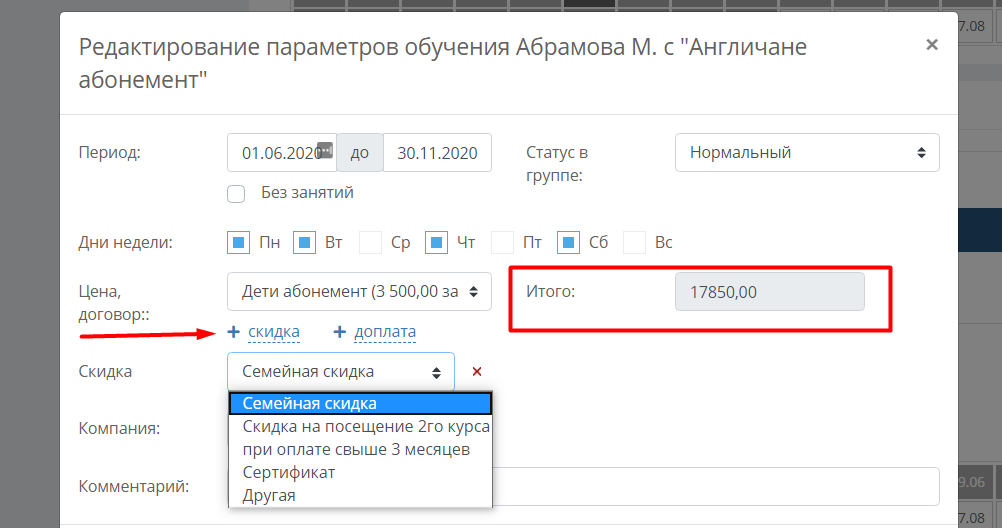
Task: Select Скидка на посещение 2го курса option
Action: click(x=360, y=426)
